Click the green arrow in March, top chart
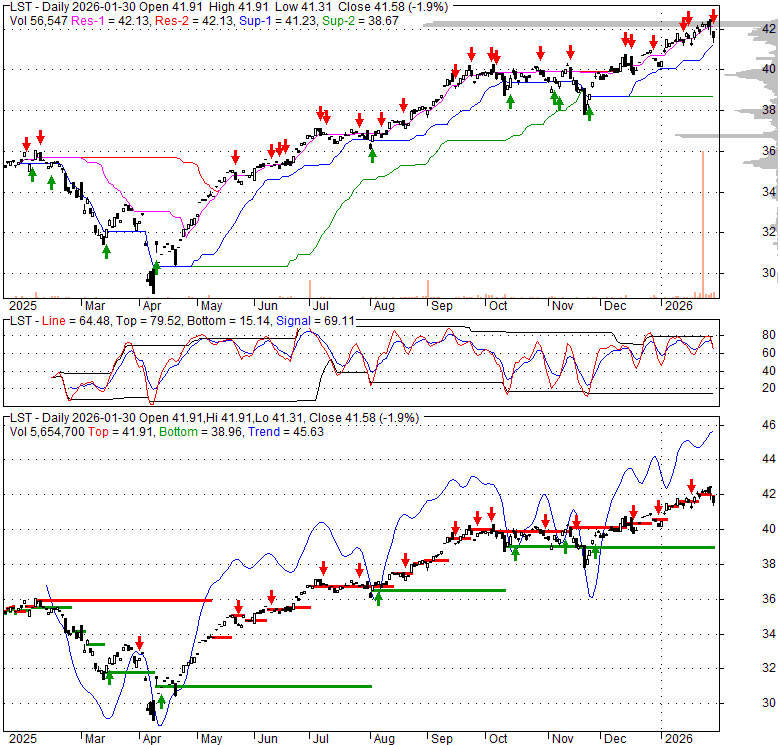This screenshot has width=780, height=745. (106, 251)
